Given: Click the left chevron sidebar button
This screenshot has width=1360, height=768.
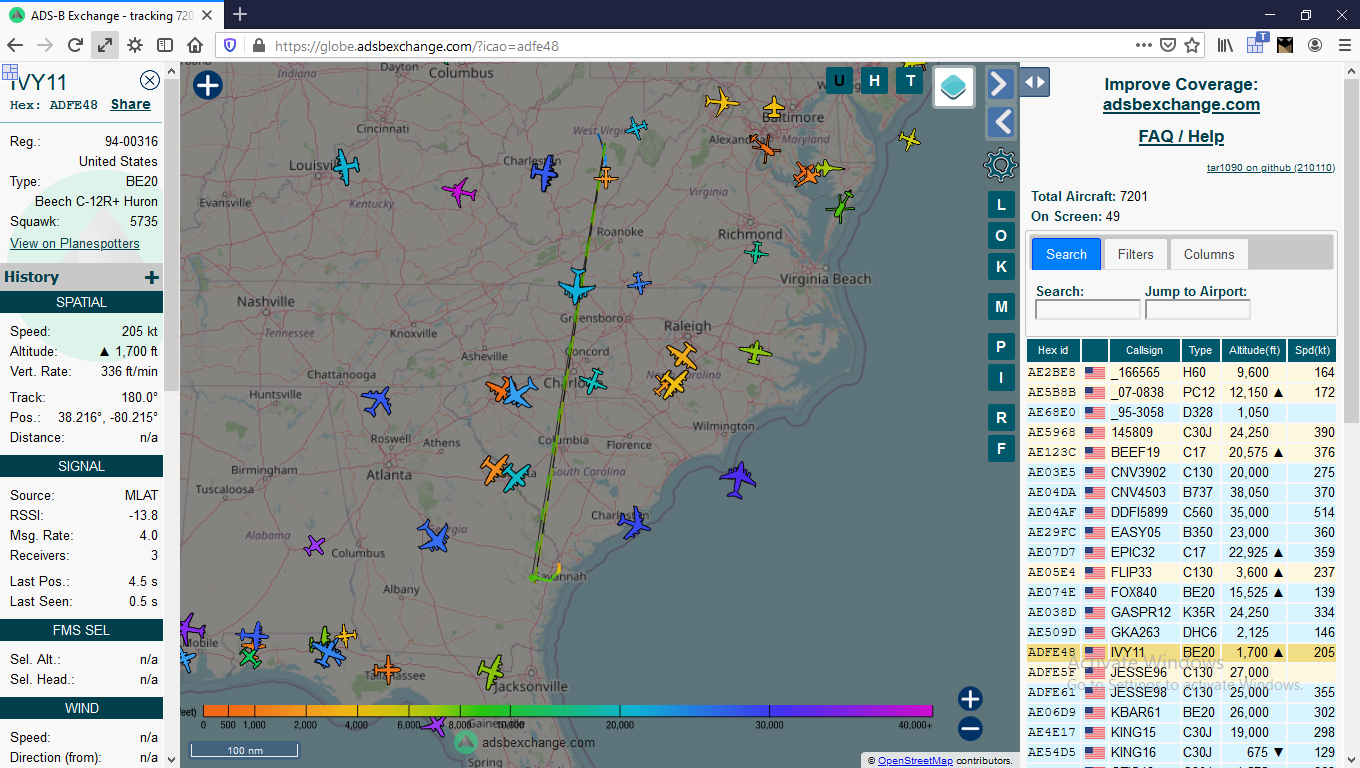Looking at the screenshot, I should tap(1000, 122).
